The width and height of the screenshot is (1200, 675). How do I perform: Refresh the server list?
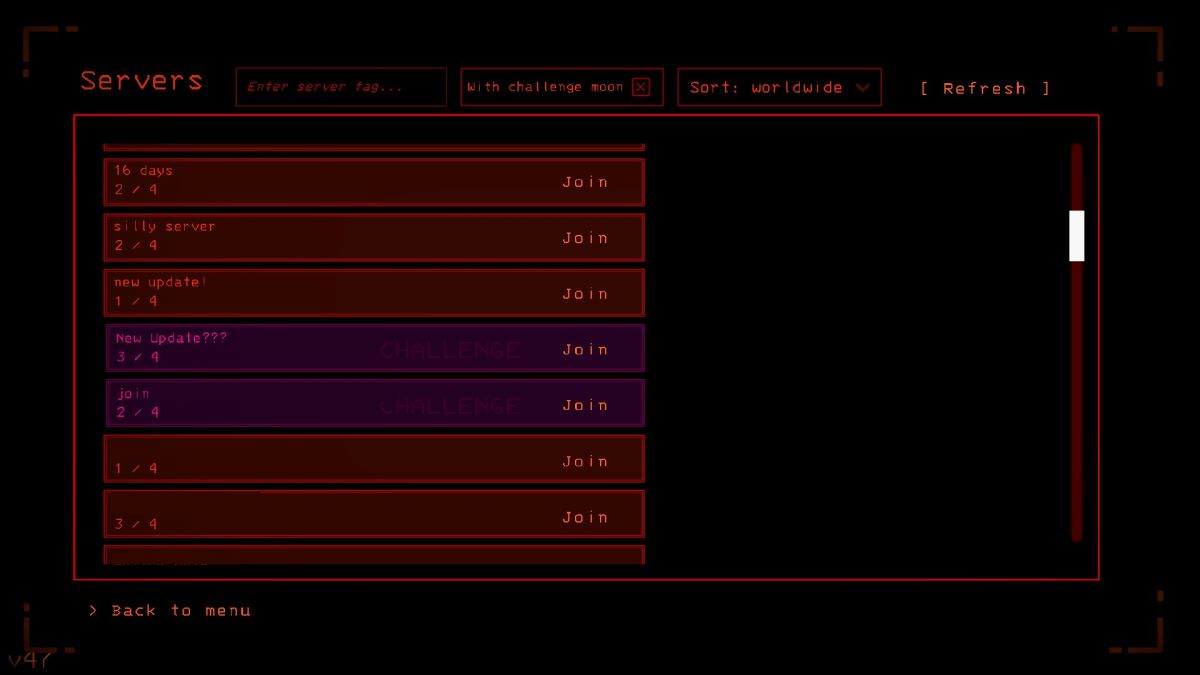(985, 88)
